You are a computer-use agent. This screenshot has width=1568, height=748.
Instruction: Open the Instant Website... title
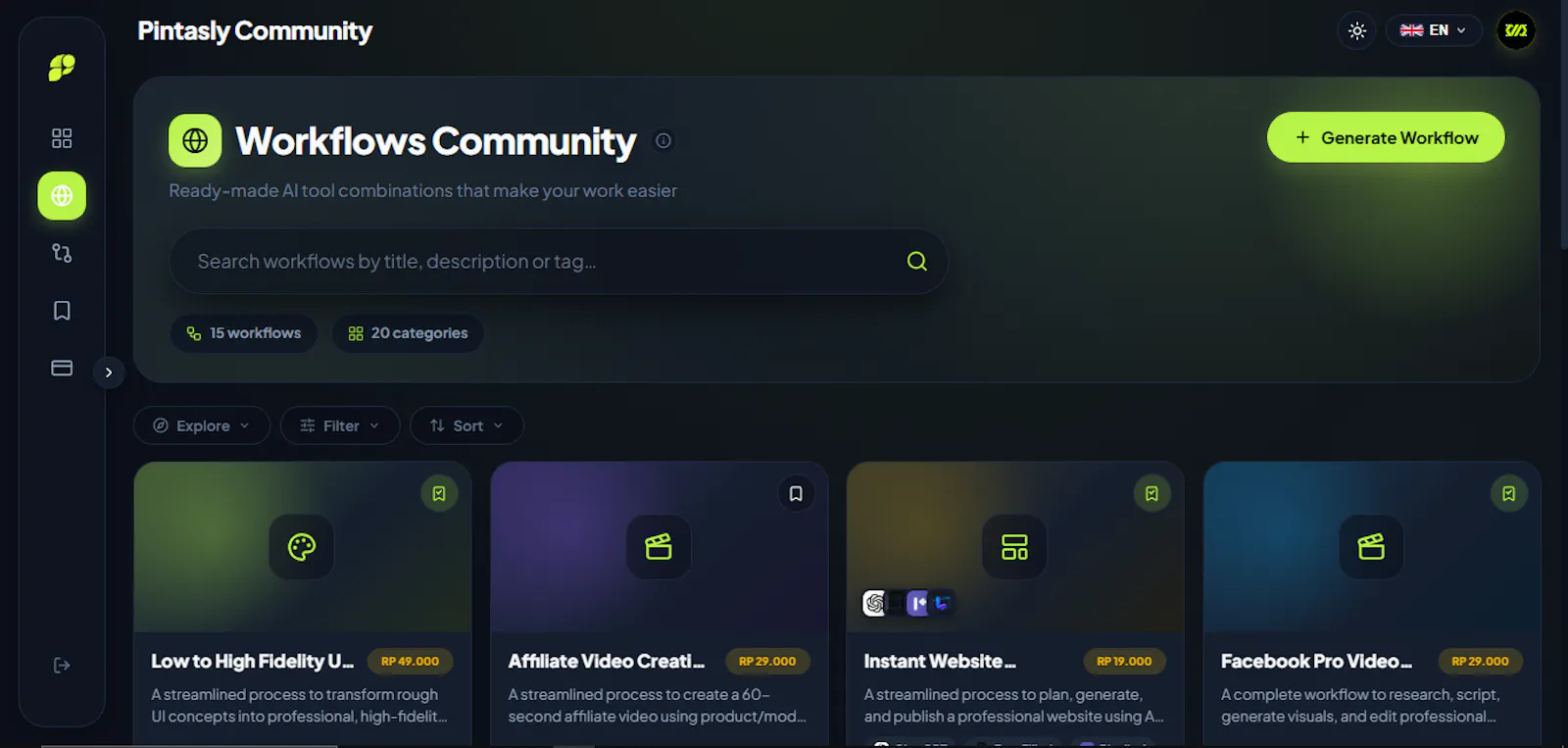940,662
